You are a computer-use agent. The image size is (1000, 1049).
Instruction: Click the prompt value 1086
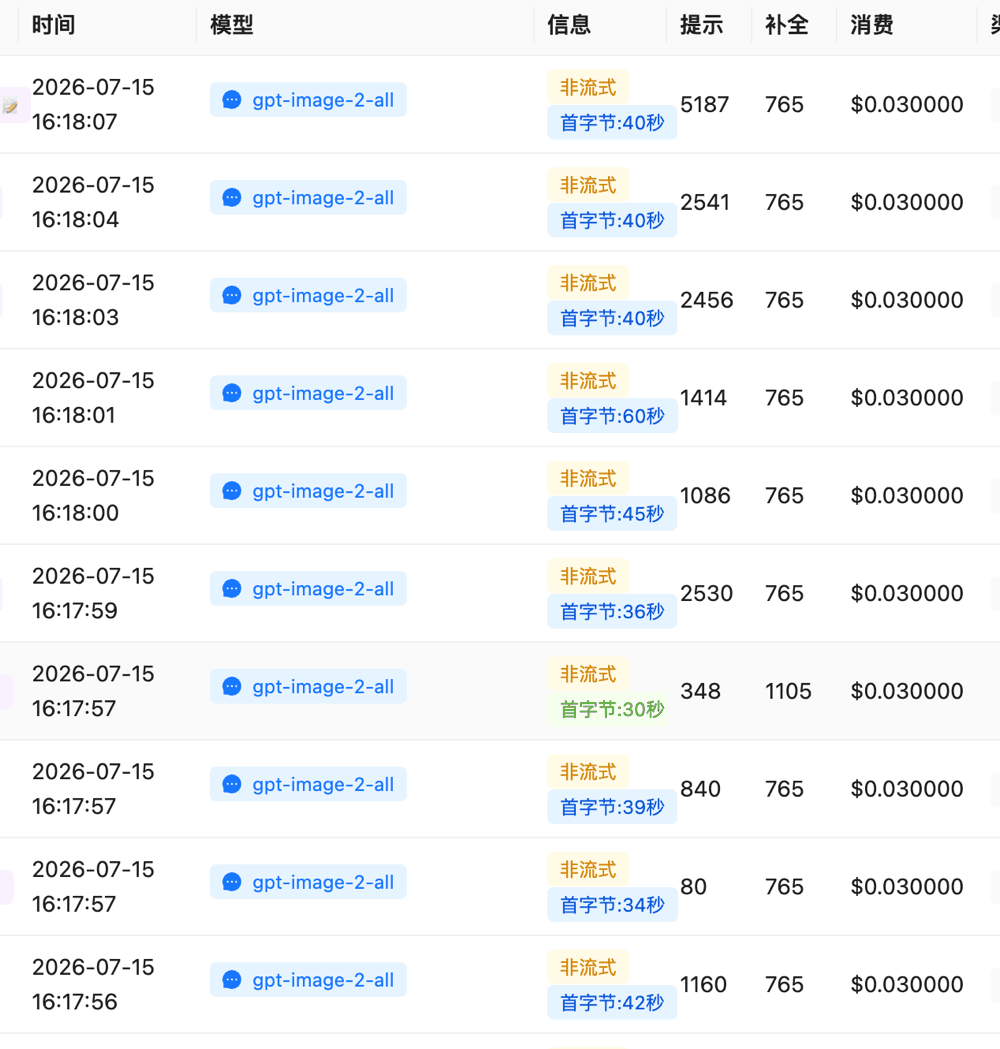pos(705,495)
